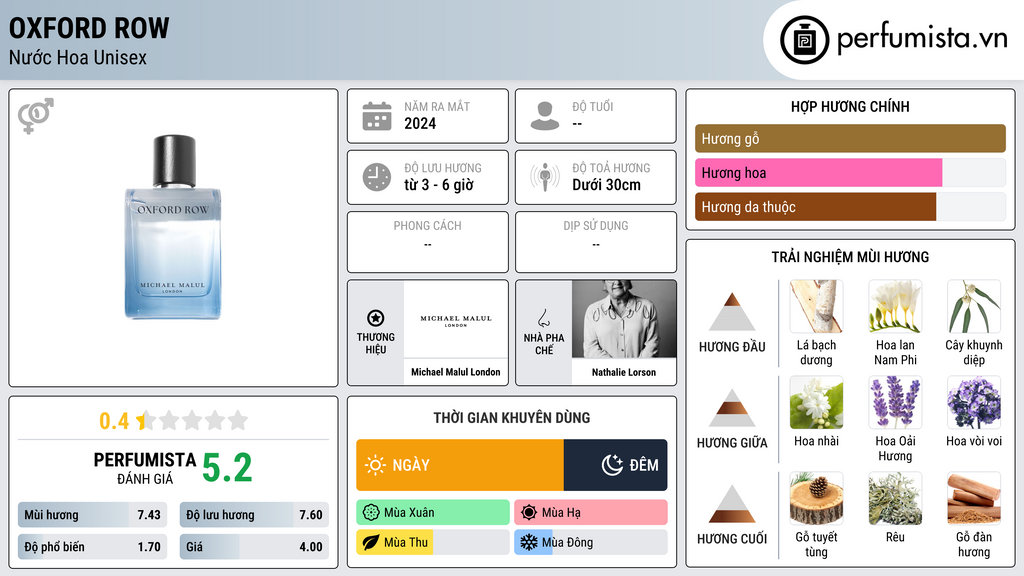Open the Gỗ đàn hương note image

pyautogui.click(x=974, y=498)
